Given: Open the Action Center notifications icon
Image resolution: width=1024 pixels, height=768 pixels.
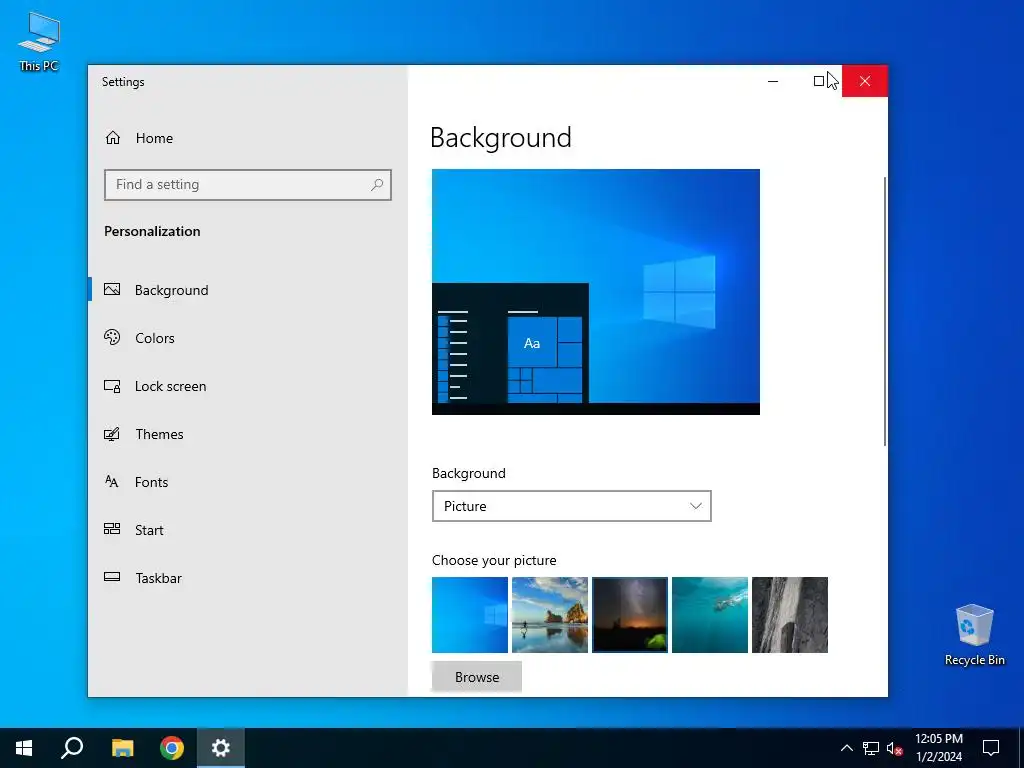Looking at the screenshot, I should pos(991,748).
